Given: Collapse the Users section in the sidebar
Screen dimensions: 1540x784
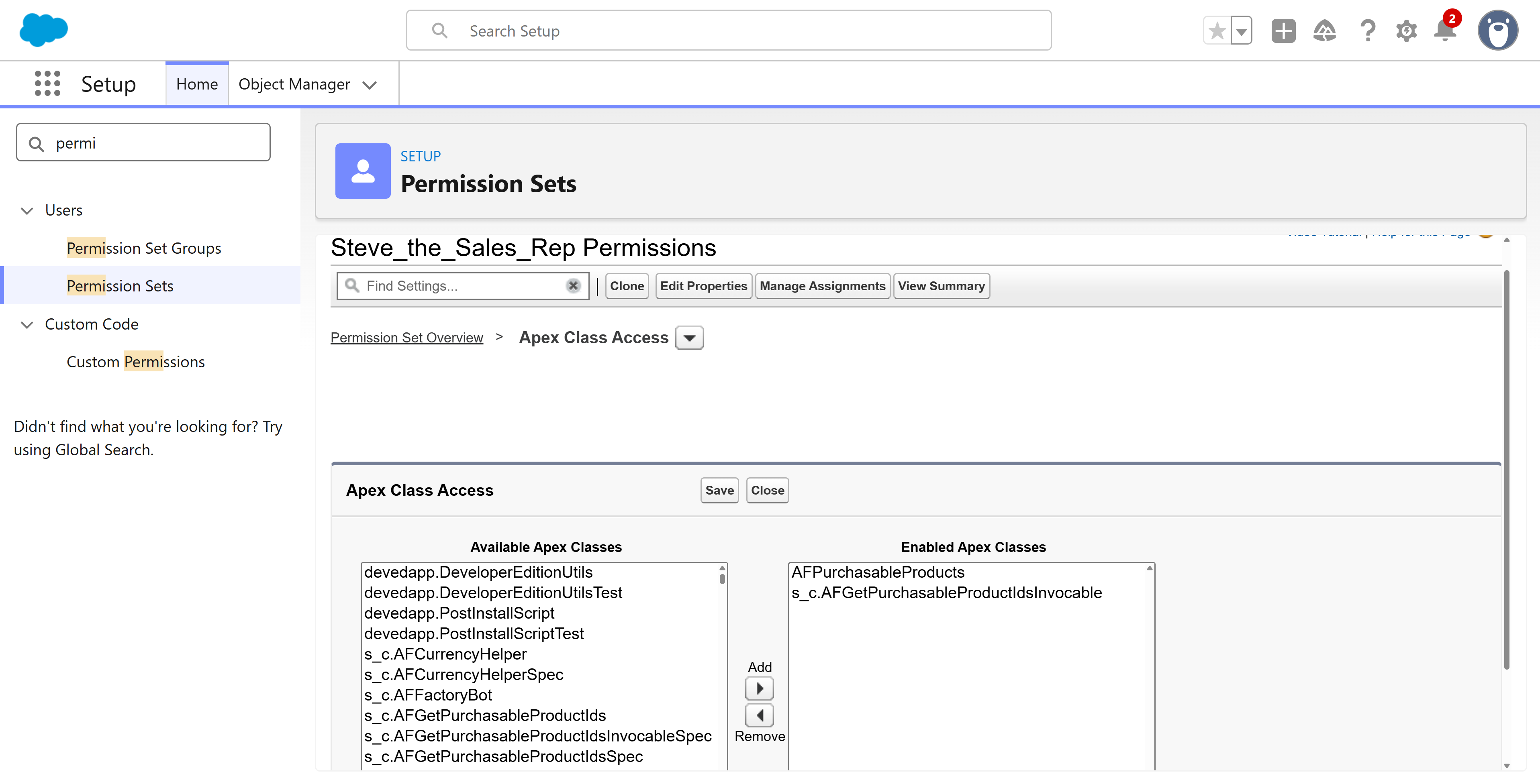Looking at the screenshot, I should (26, 210).
